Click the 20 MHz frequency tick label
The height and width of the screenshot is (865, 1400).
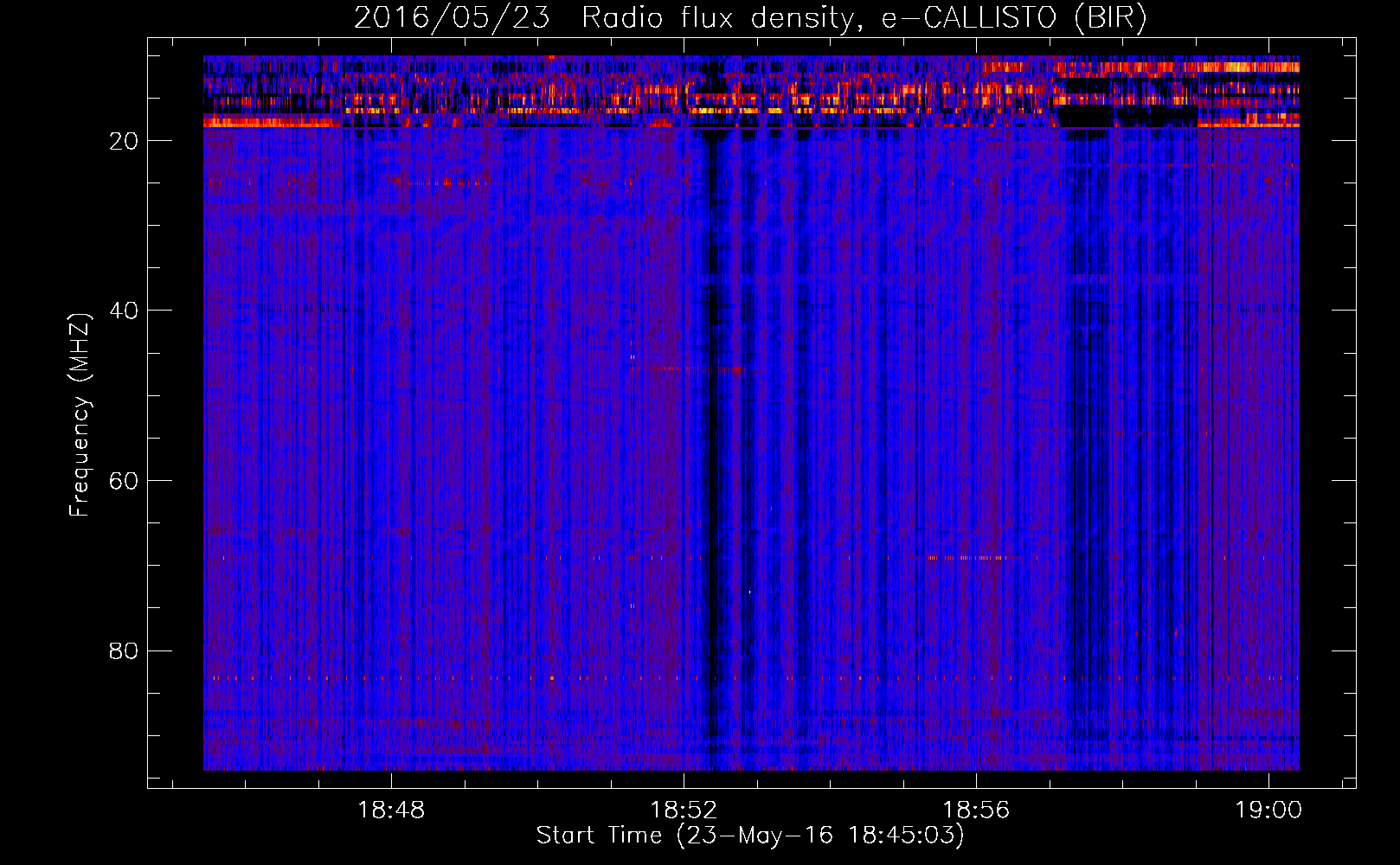[x=124, y=141]
